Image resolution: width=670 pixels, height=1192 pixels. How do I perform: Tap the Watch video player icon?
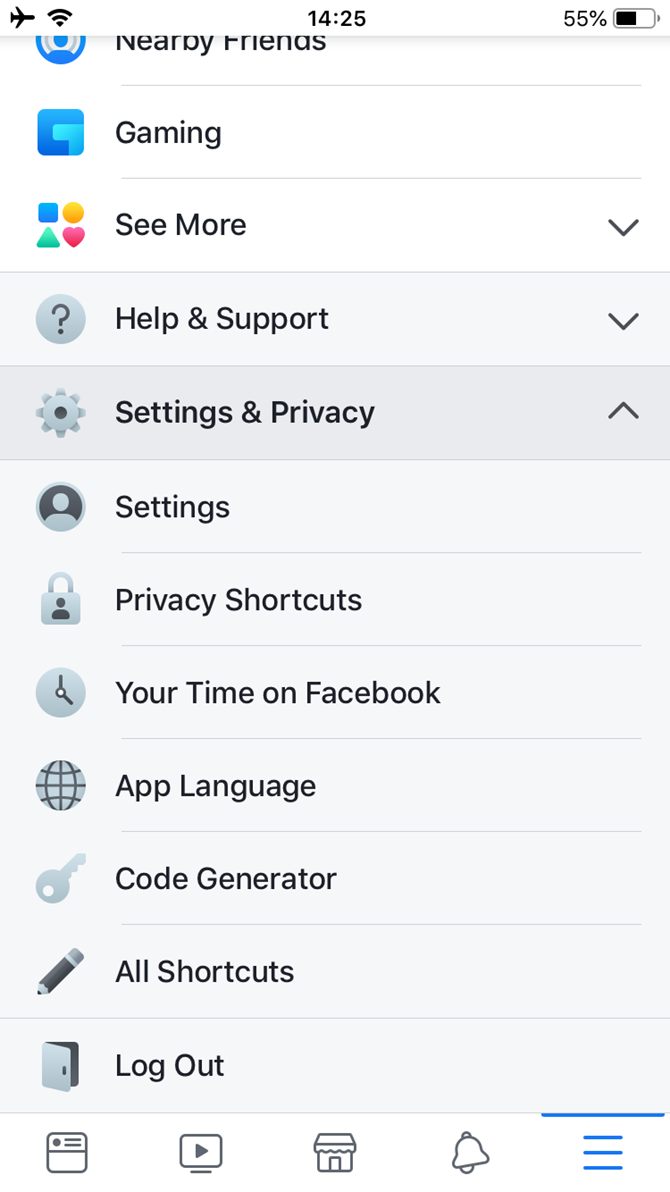[200, 1151]
